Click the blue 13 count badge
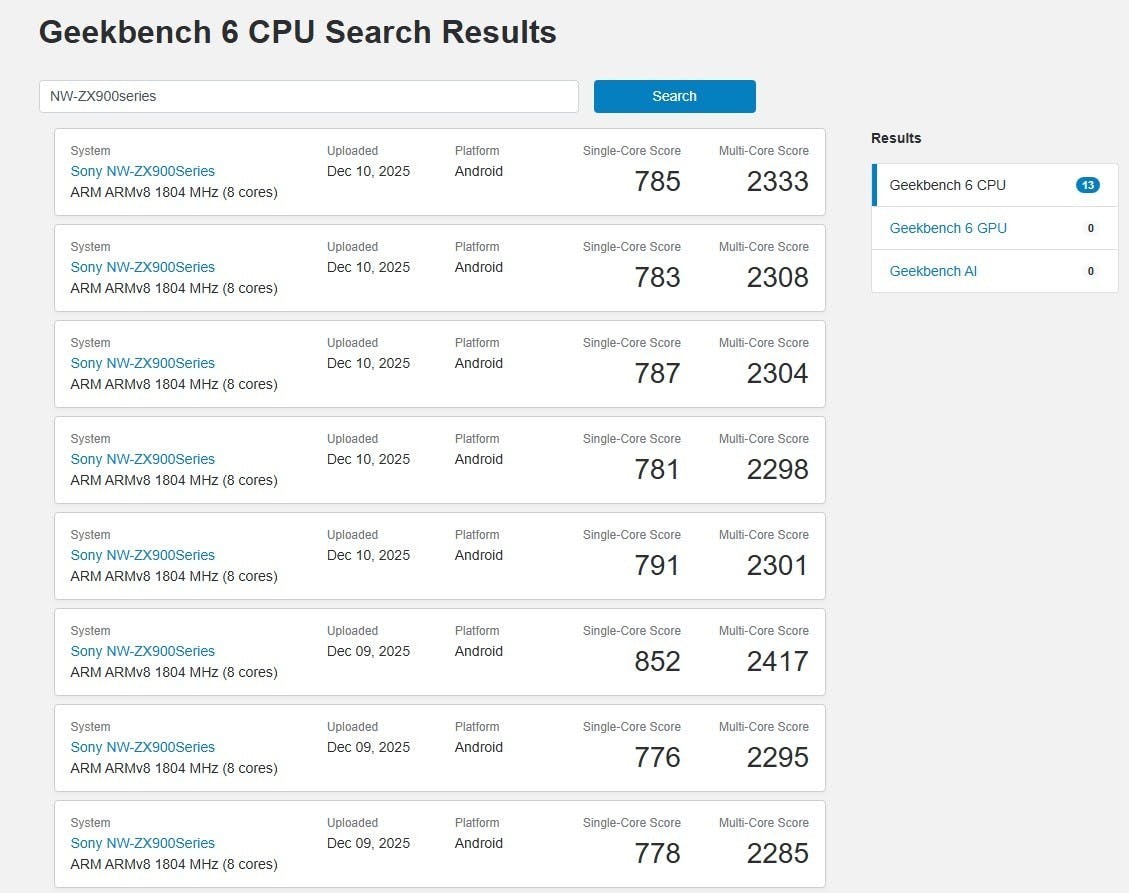 point(1088,185)
